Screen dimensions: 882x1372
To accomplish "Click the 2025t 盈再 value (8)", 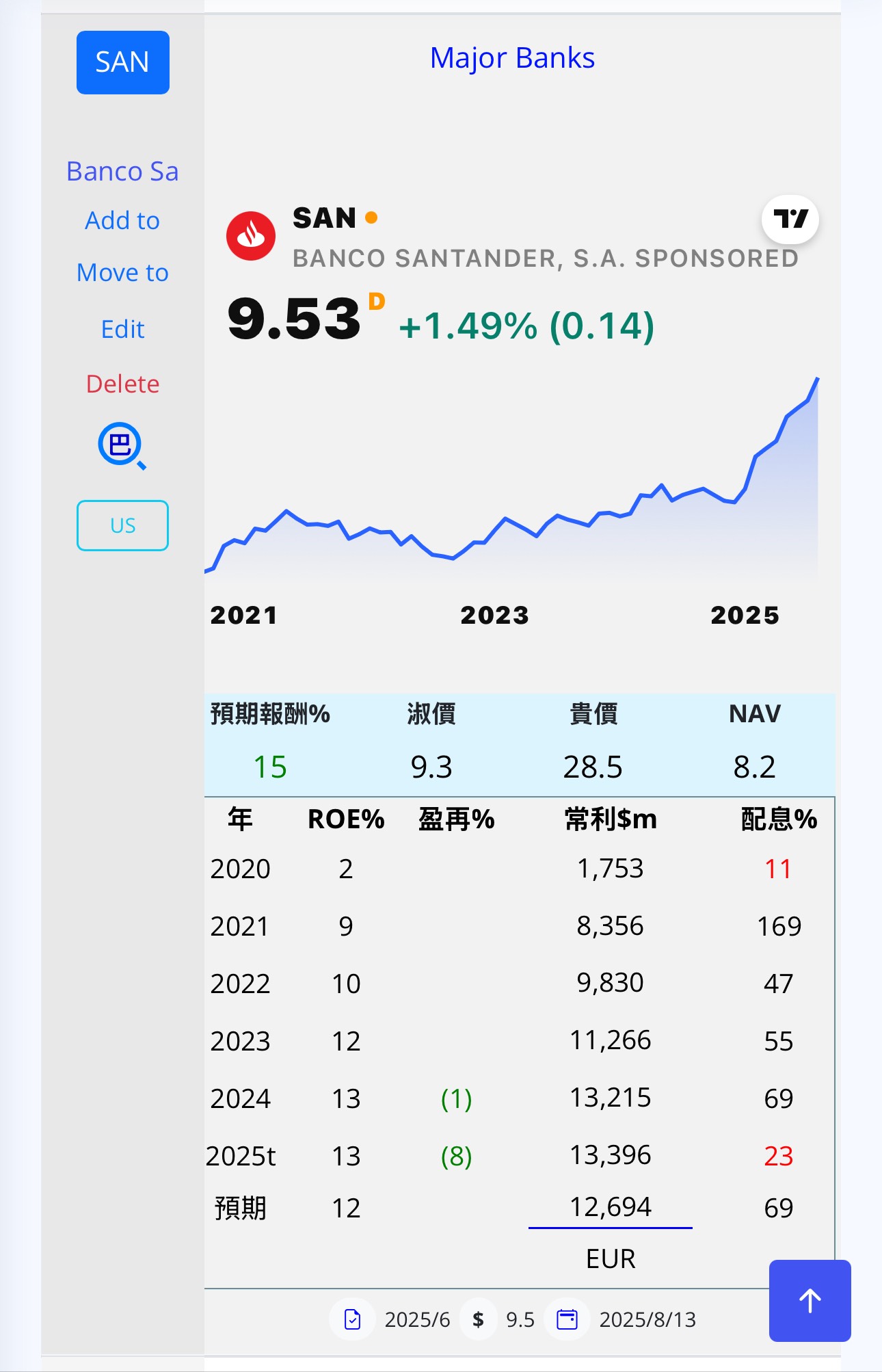I will pos(457,1156).
